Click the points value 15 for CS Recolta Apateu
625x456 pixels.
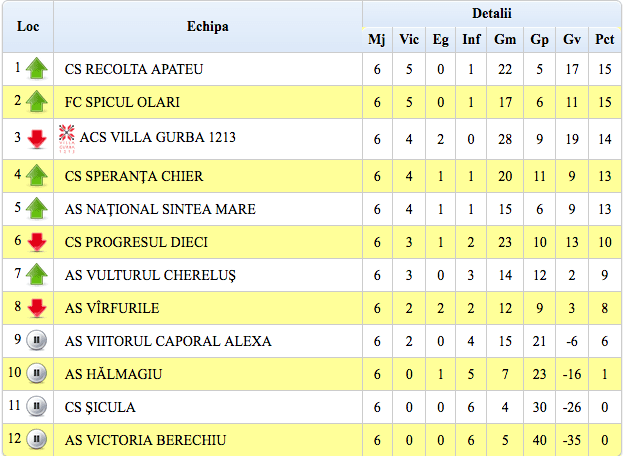click(604, 69)
